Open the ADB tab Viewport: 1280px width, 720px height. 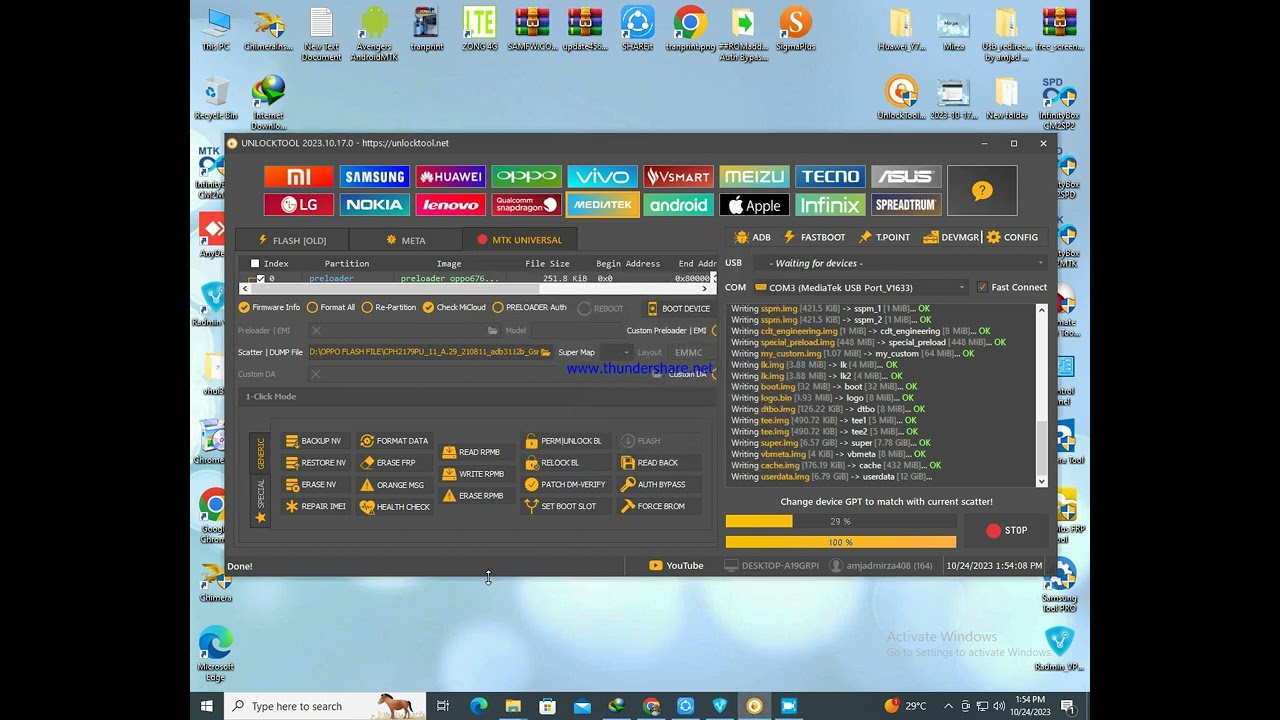753,237
